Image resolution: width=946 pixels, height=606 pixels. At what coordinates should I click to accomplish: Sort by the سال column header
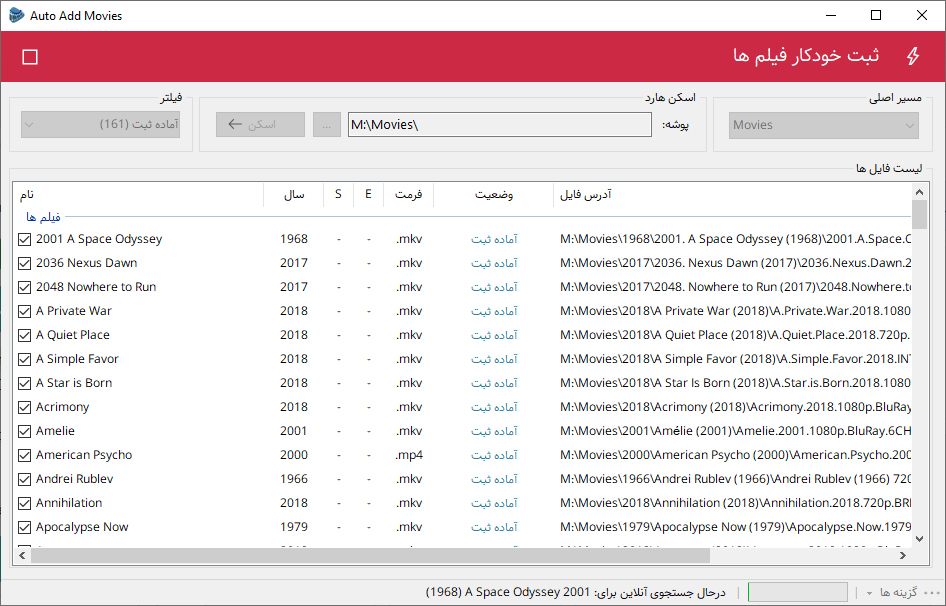click(294, 194)
